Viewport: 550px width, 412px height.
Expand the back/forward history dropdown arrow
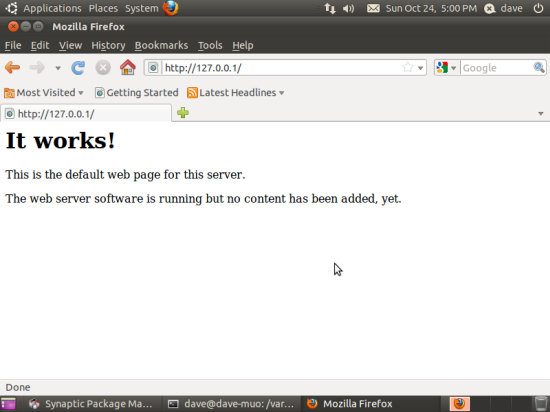point(58,68)
